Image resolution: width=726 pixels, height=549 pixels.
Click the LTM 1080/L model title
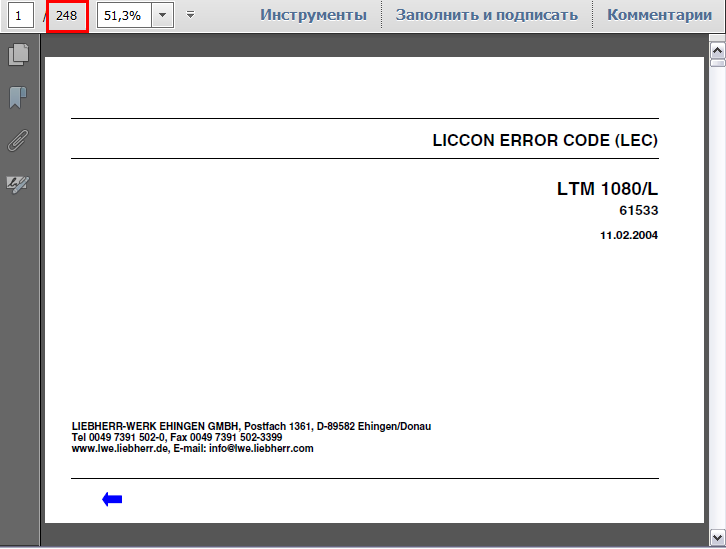click(x=607, y=188)
